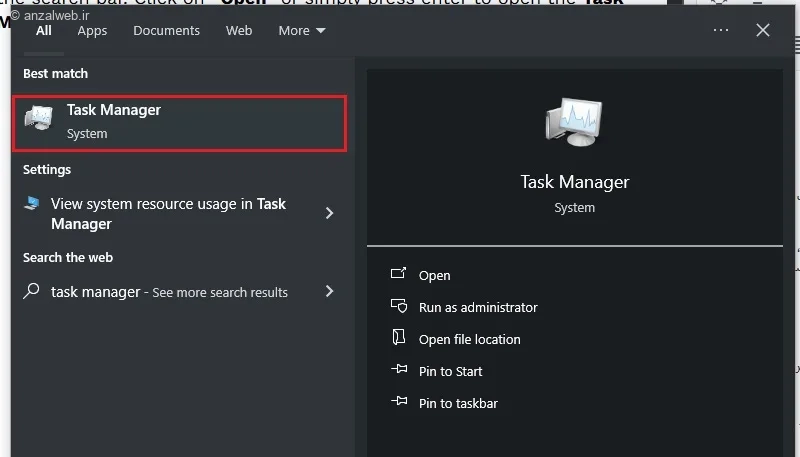Viewport: 800px width, 457px height.
Task: Switch to the Web search tab
Action: tap(239, 31)
